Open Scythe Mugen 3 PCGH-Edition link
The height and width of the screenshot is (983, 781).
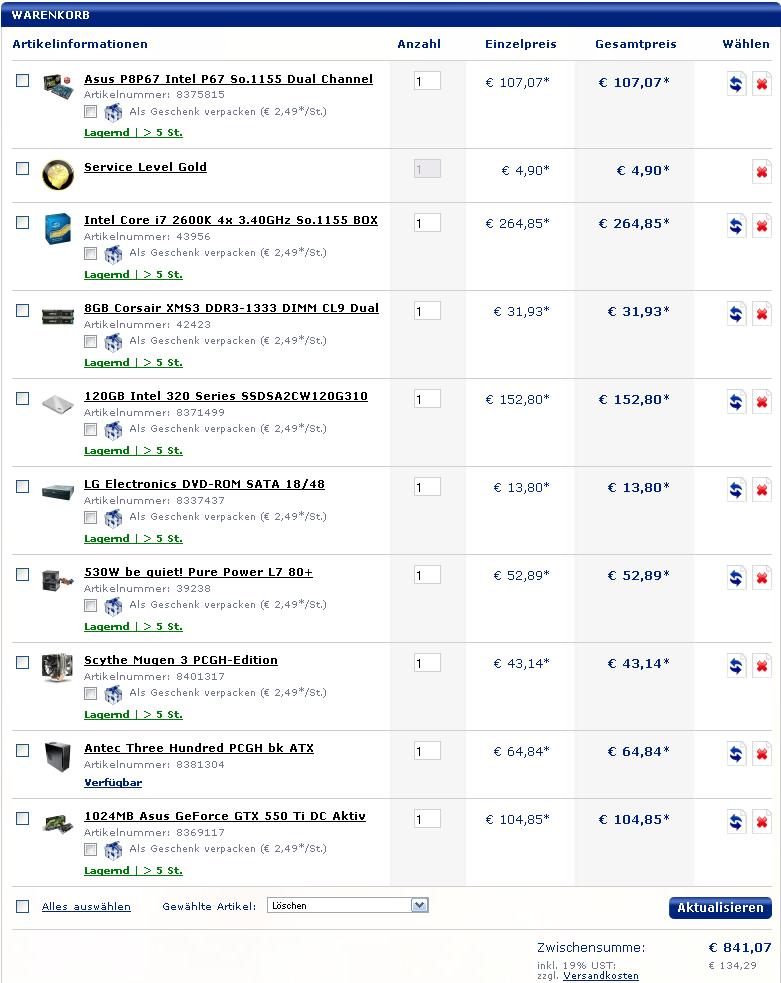[181, 660]
